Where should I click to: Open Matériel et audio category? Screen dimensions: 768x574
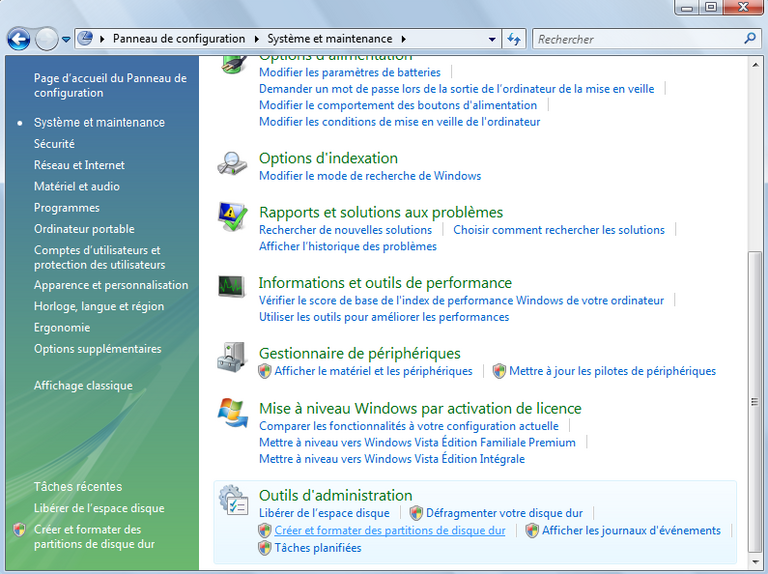click(x=77, y=187)
